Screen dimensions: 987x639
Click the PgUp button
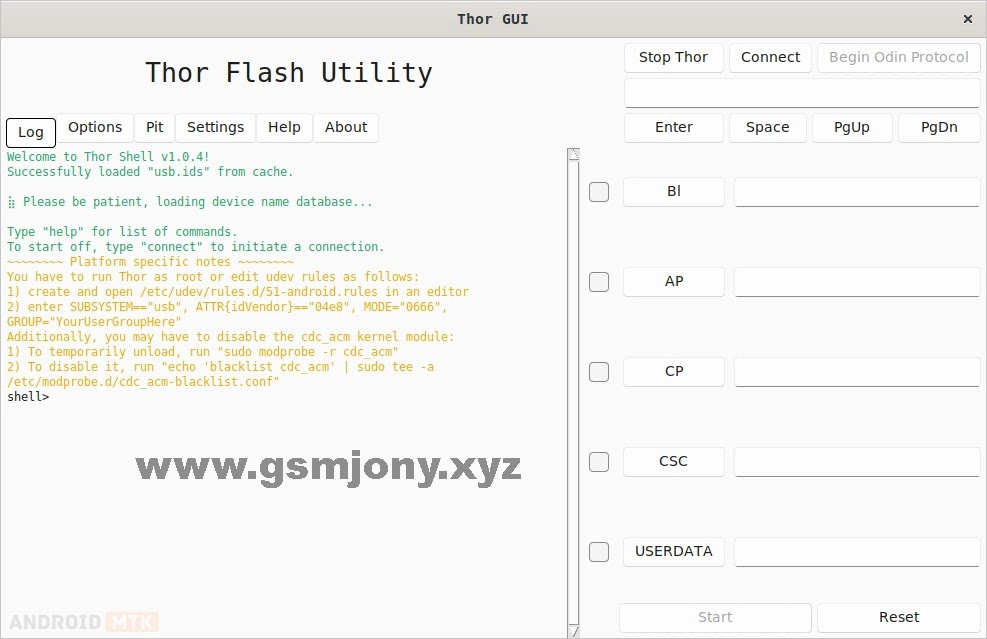[x=852, y=128]
